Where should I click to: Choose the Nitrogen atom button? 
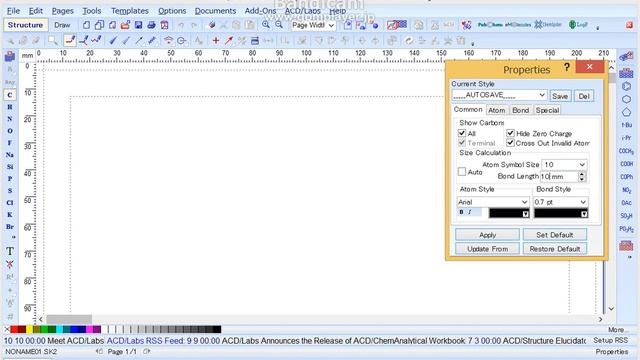(9, 119)
